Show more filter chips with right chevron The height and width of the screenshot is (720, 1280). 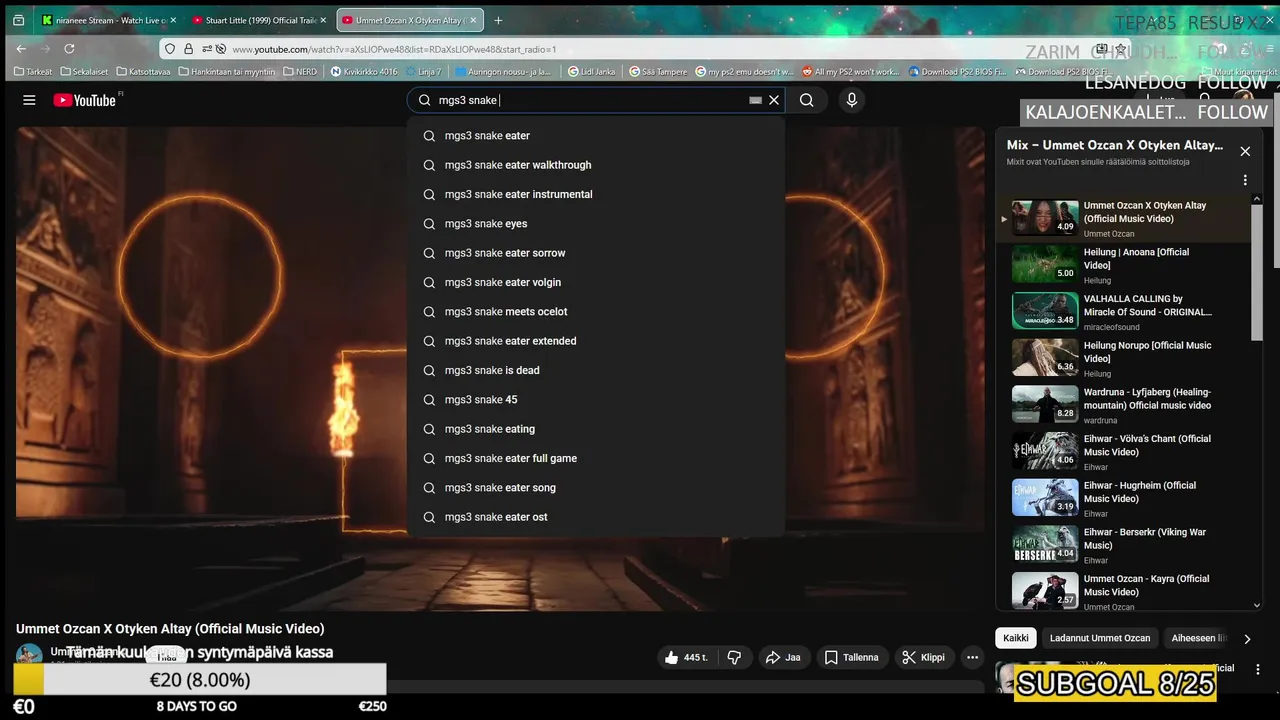(x=1247, y=638)
